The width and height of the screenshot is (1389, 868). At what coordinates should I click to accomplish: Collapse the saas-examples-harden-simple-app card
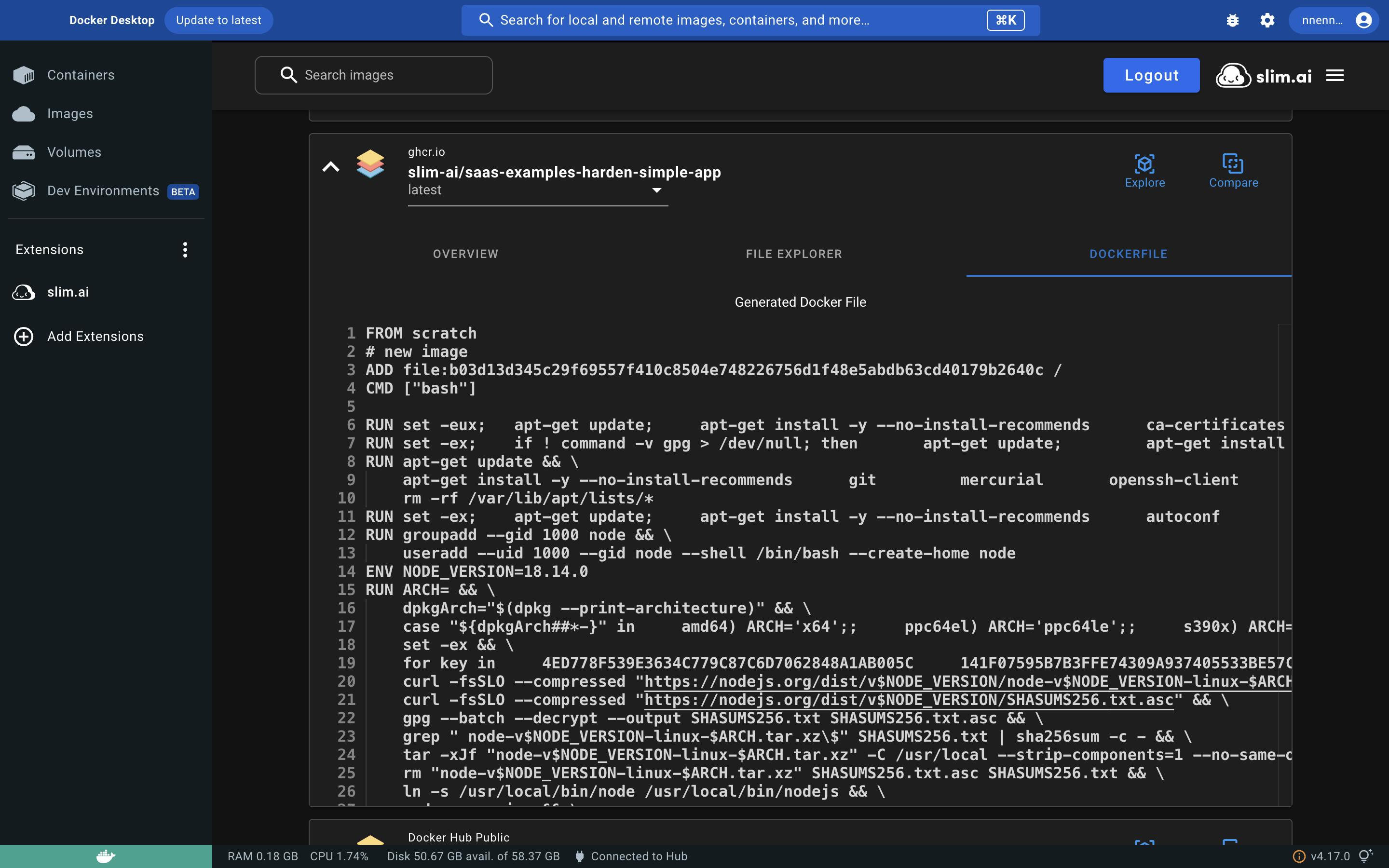pos(330,167)
